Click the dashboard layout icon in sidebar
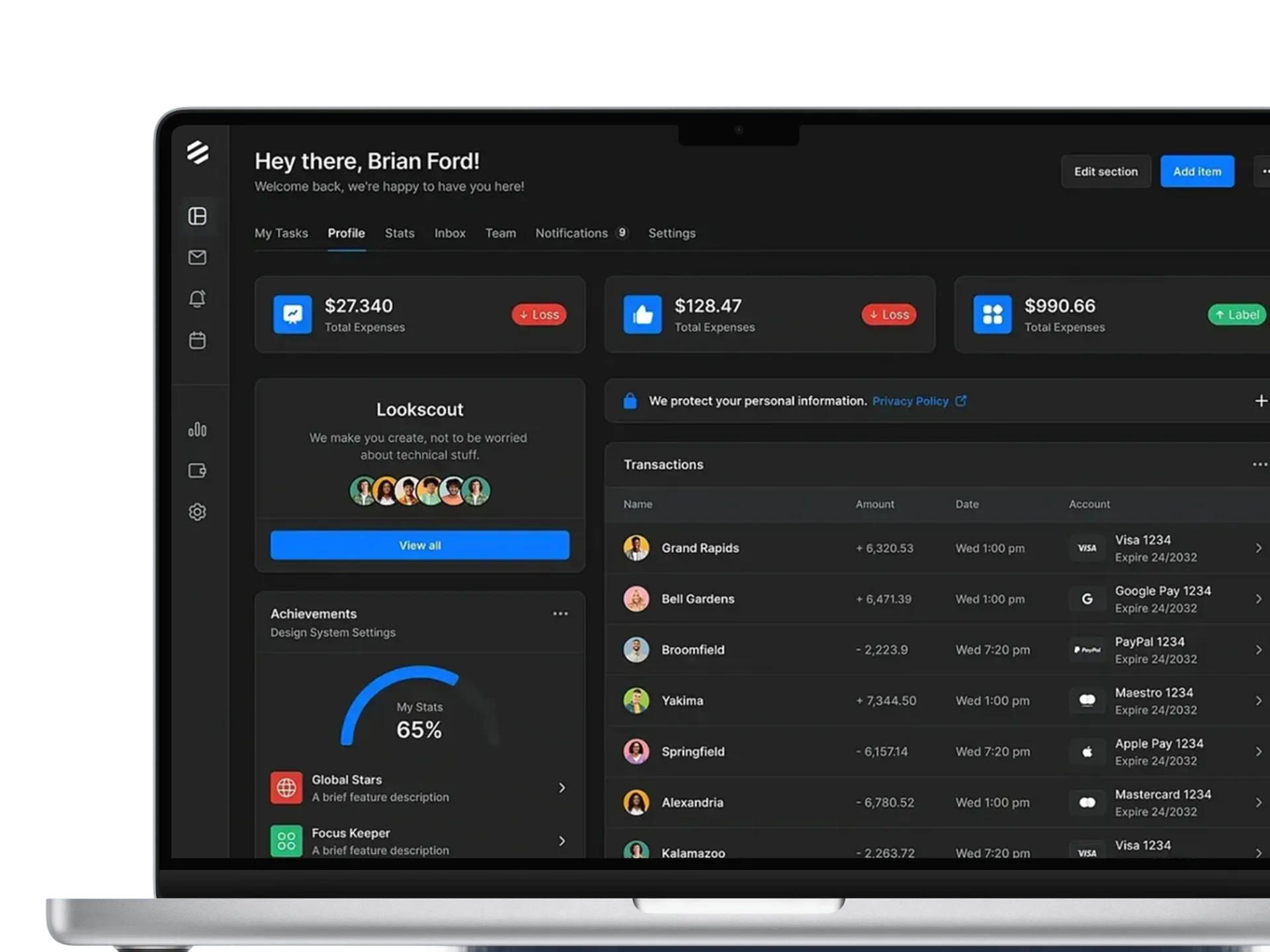The width and height of the screenshot is (1270, 952). (x=197, y=216)
